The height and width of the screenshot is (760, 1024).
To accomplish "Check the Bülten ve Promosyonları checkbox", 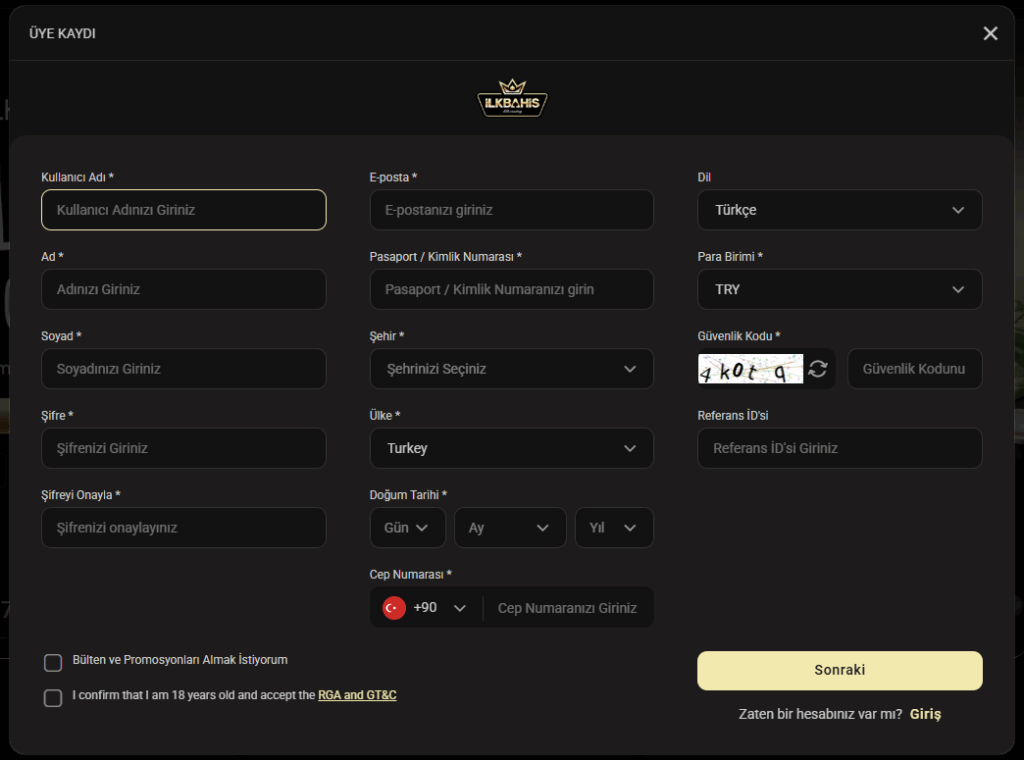I will [x=53, y=663].
